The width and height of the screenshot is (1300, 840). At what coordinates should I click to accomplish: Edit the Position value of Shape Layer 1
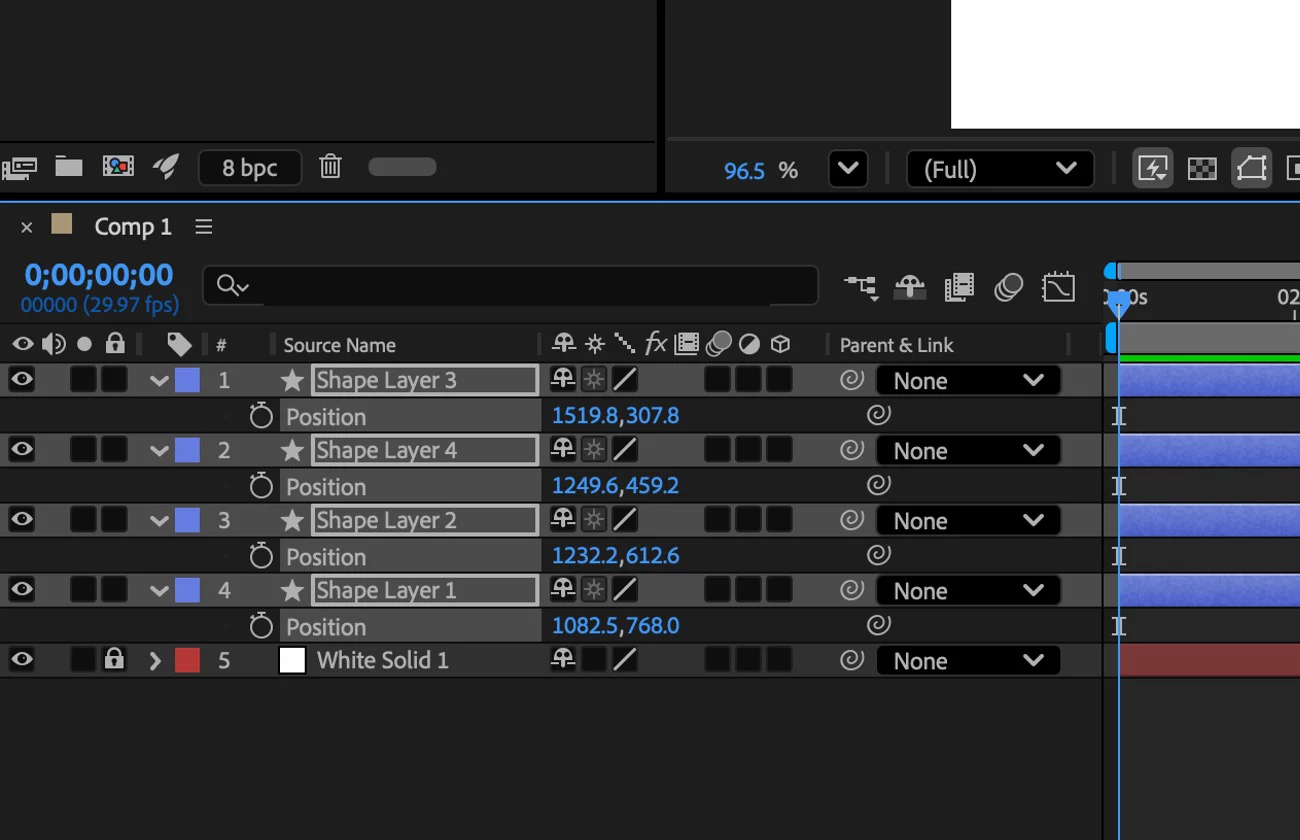click(x=615, y=625)
